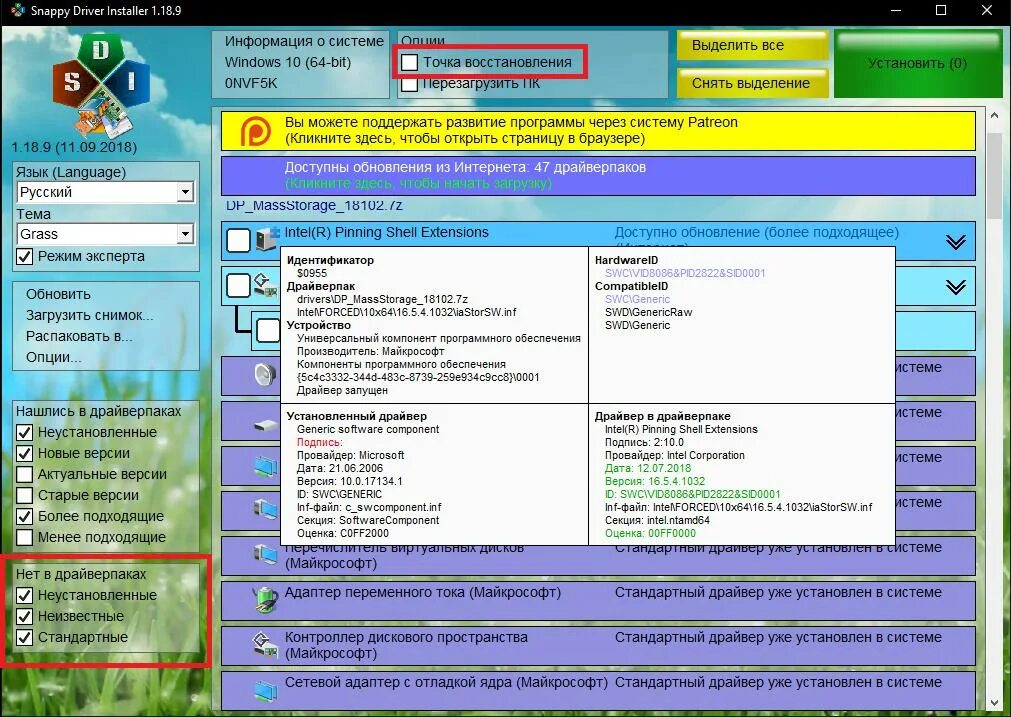The image size is (1011, 717).
Task: Click Версия: 10.0.17134.1 in installed driver info
Action: pos(349,482)
